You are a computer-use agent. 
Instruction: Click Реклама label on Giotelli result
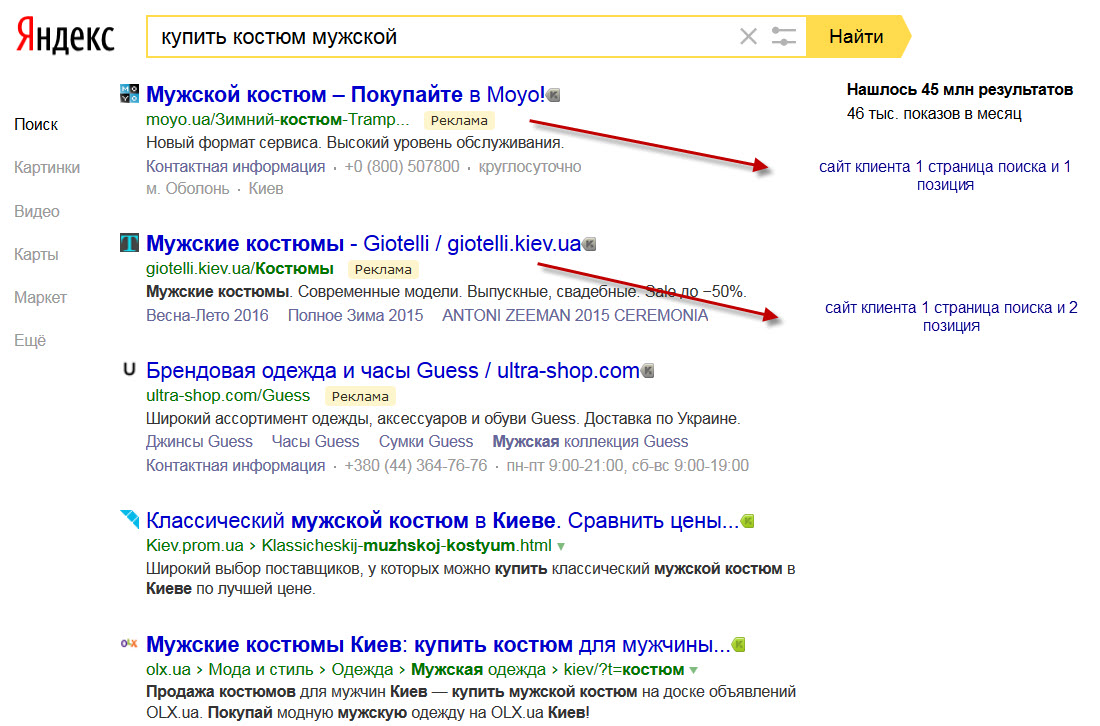[383, 269]
